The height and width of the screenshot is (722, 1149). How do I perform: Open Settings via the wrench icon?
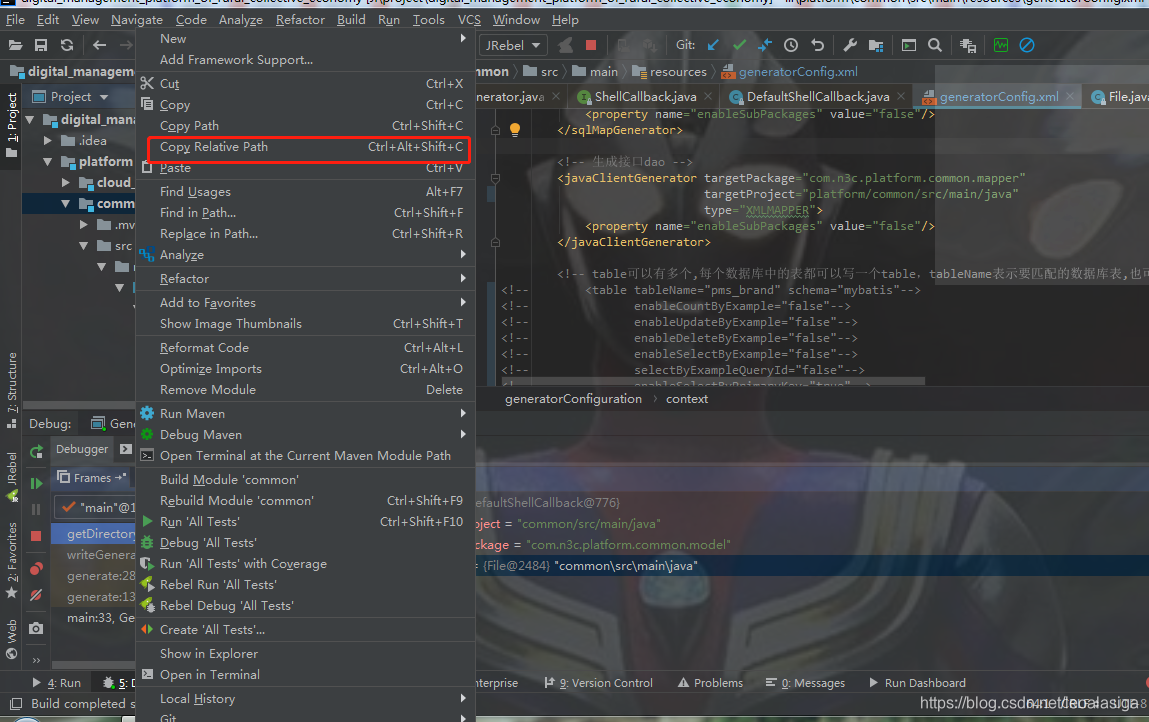click(x=850, y=45)
